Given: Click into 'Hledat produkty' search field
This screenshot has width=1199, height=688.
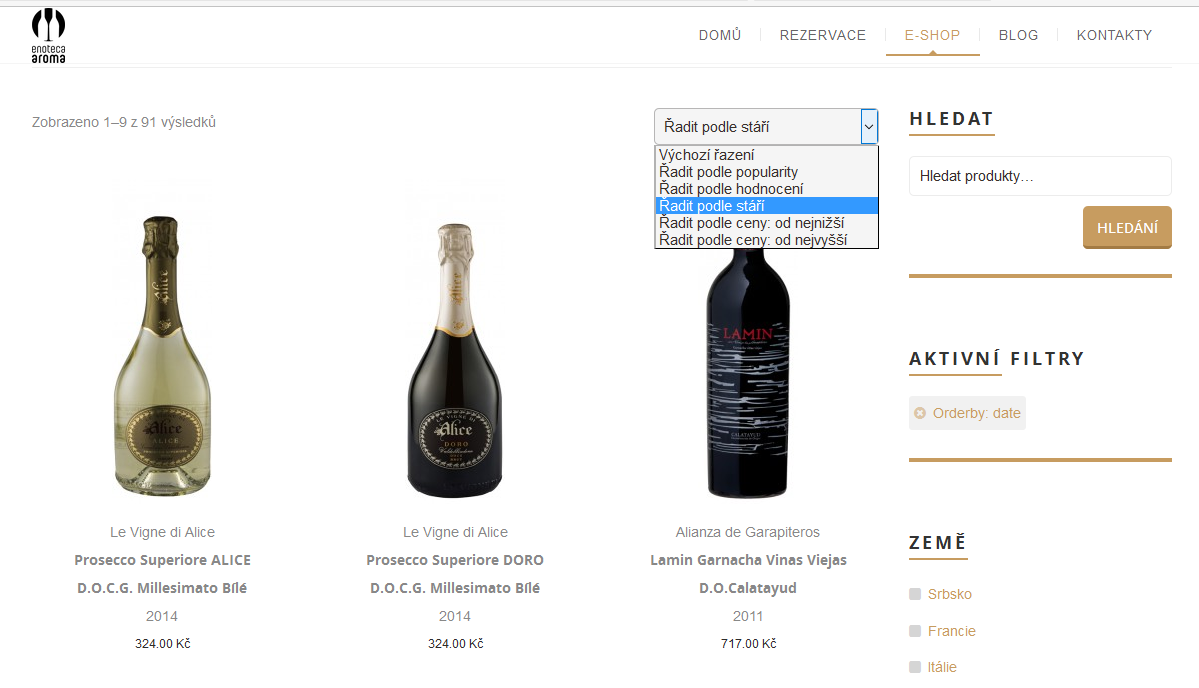Looking at the screenshot, I should coord(1040,176).
